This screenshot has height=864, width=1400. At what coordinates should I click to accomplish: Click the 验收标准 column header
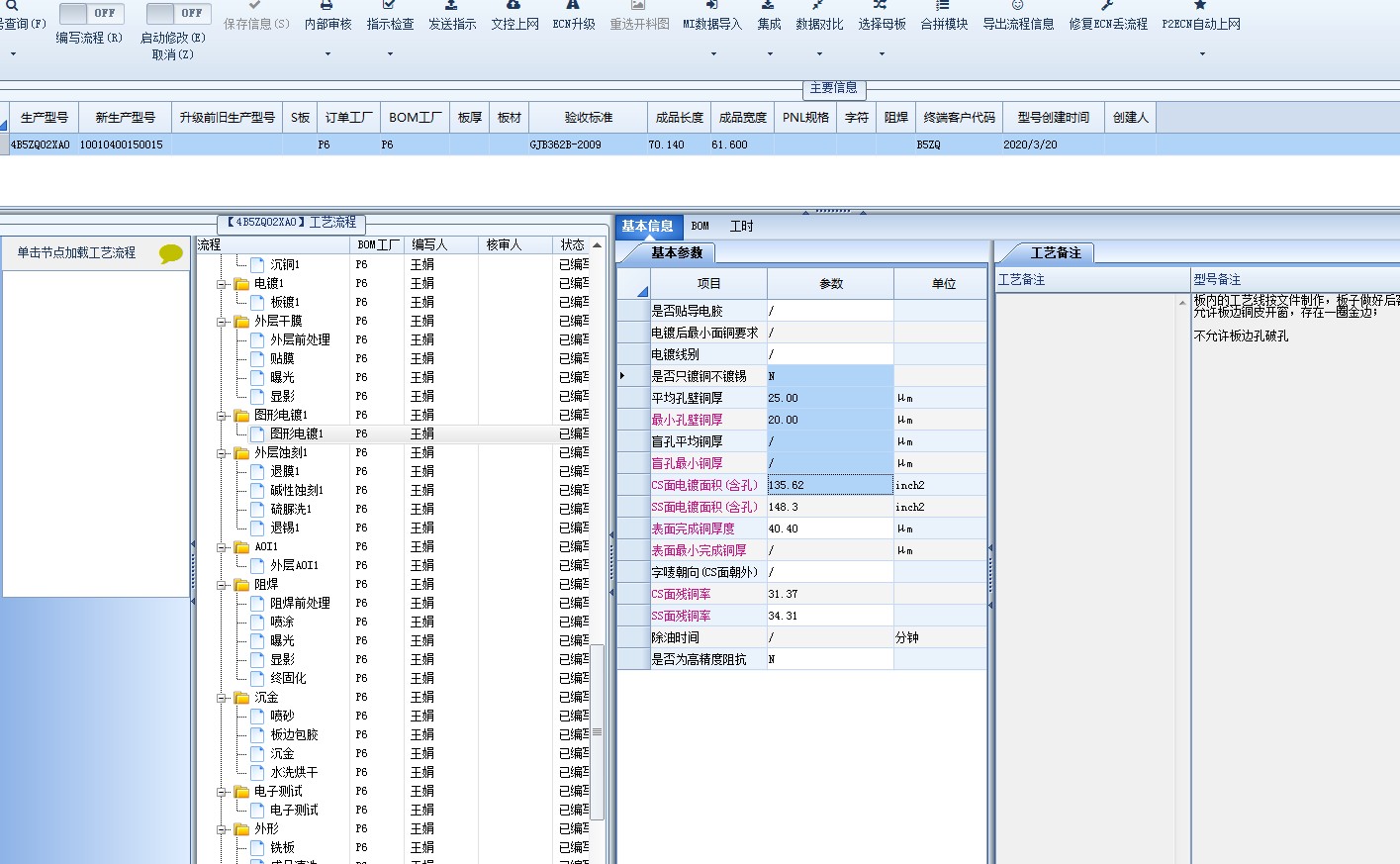tap(589, 117)
